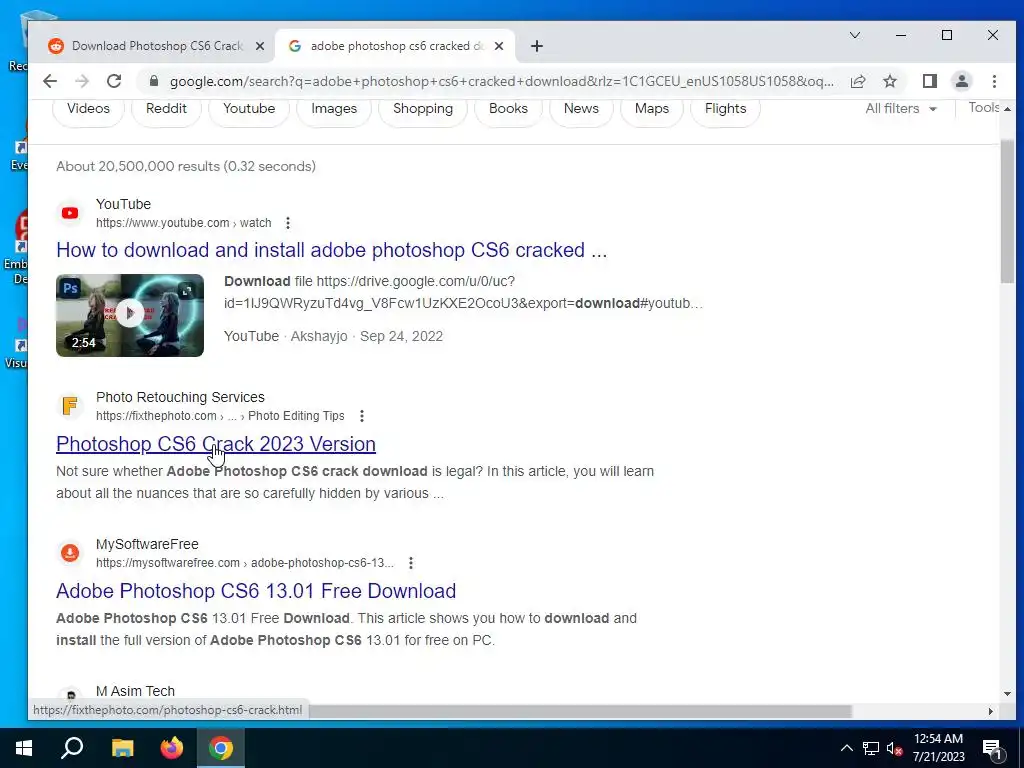Click the horizontal scrollbar right arrow
The width and height of the screenshot is (1024, 768).
coord(991,711)
